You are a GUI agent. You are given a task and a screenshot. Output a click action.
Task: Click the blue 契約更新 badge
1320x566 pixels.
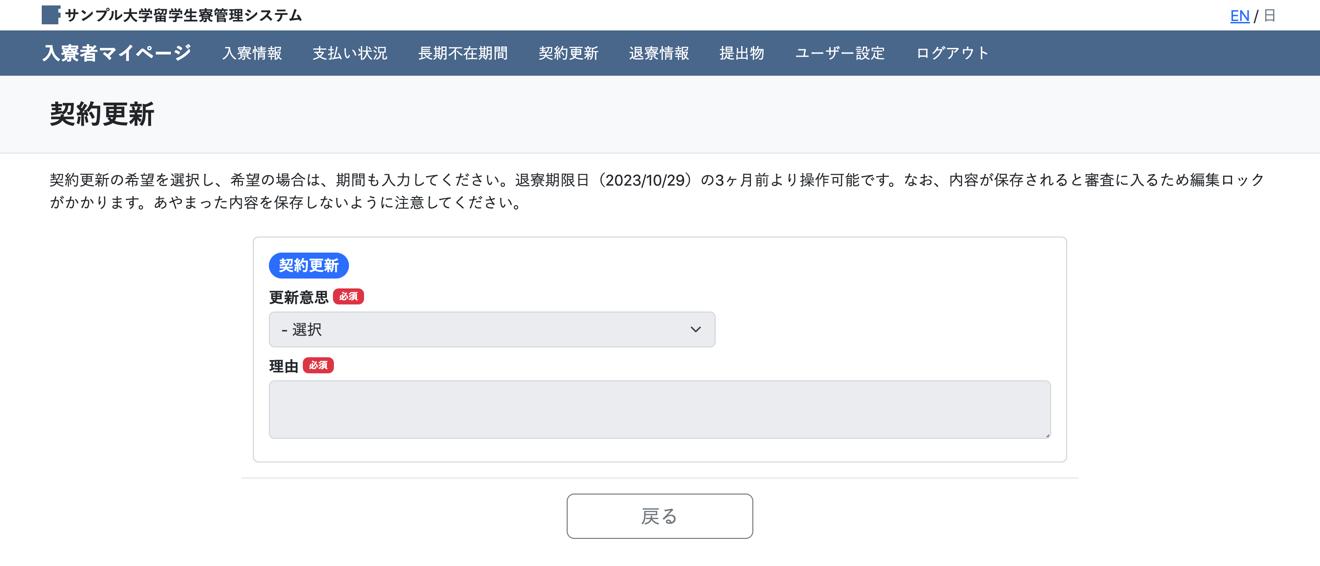coord(308,266)
